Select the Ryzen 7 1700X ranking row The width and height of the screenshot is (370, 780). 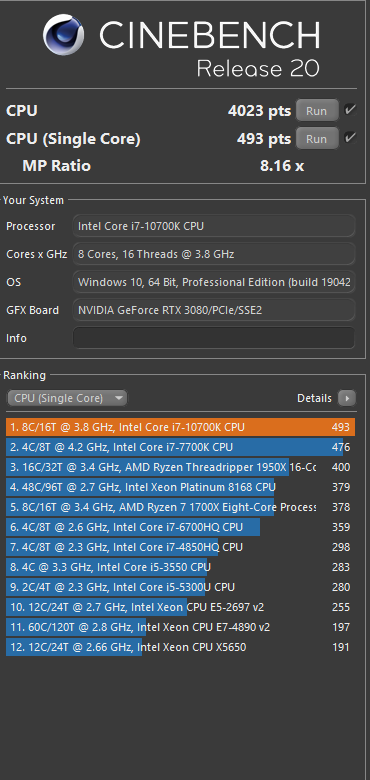pos(181,507)
